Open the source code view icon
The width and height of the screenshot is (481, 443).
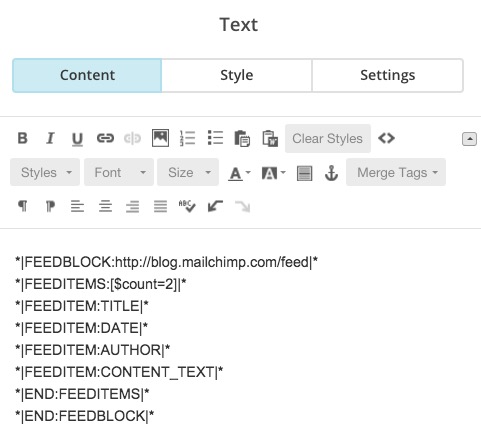386,138
